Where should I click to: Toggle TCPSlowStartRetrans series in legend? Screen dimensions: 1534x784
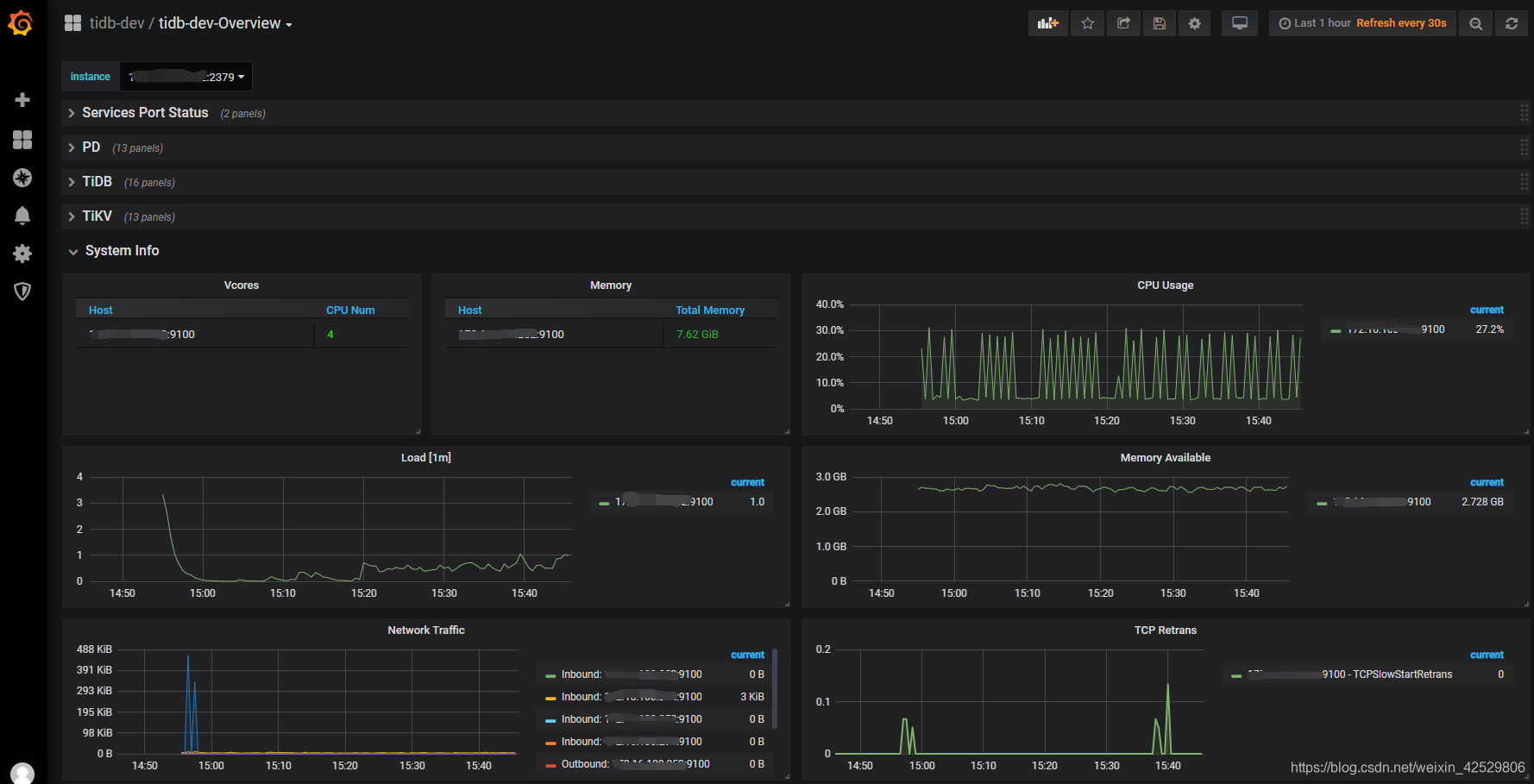pyautogui.click(x=1350, y=674)
